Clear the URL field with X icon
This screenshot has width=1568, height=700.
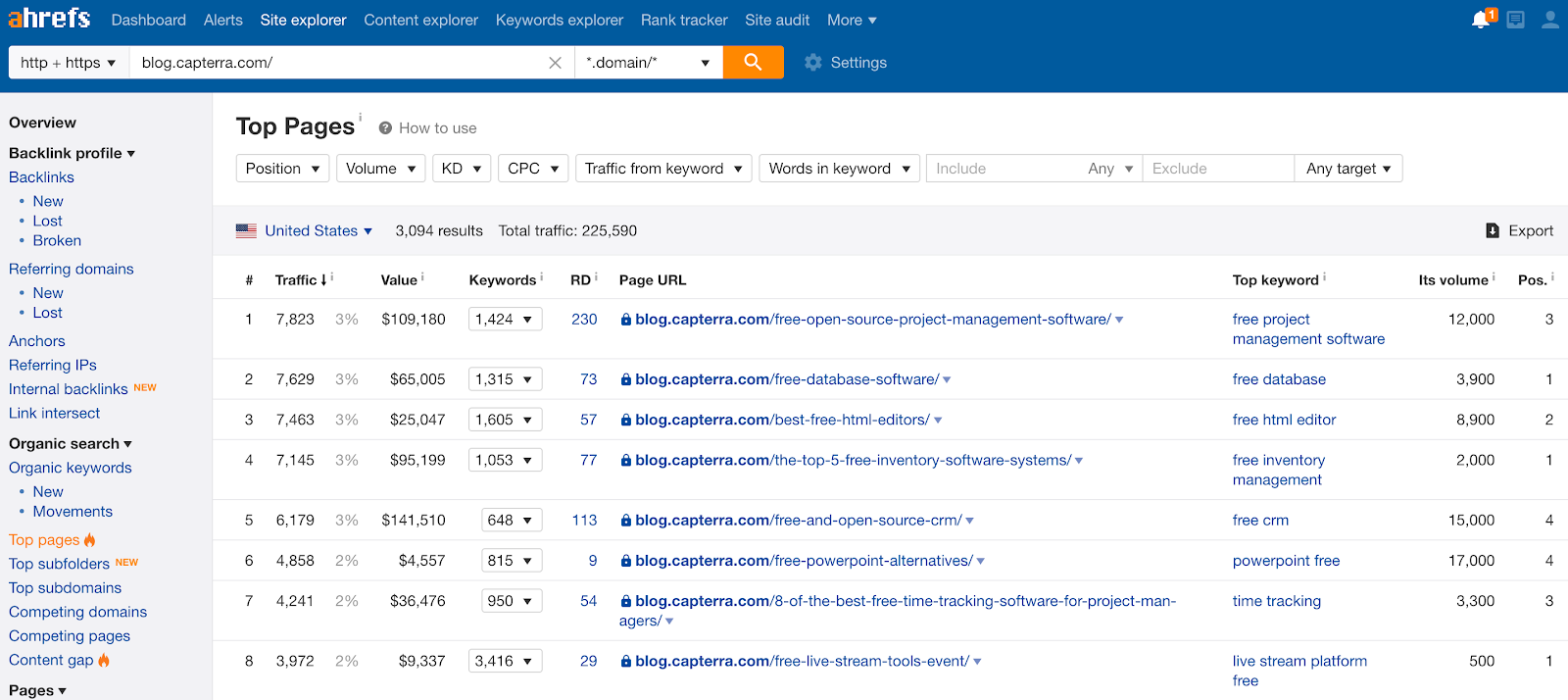coord(555,63)
